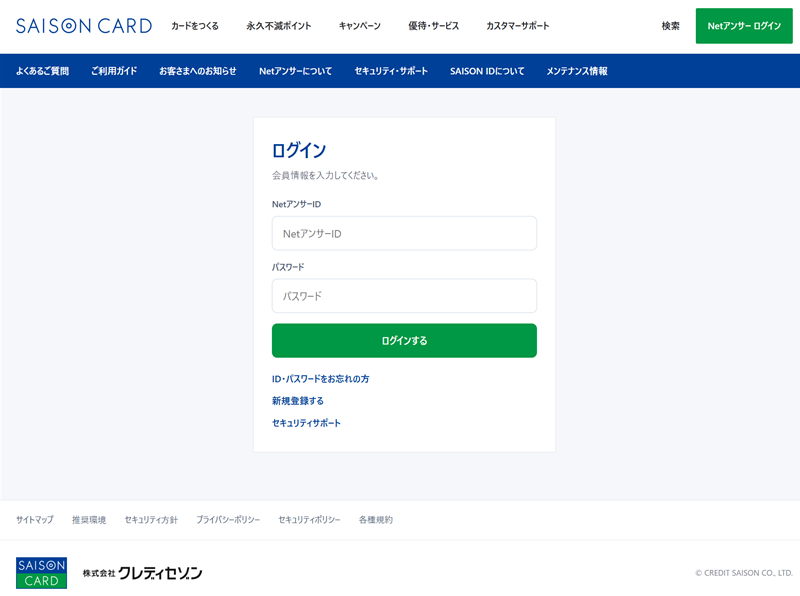800x596 pixels.
Task: Open セキュリティ・サポート in blue bar
Action: pos(391,71)
